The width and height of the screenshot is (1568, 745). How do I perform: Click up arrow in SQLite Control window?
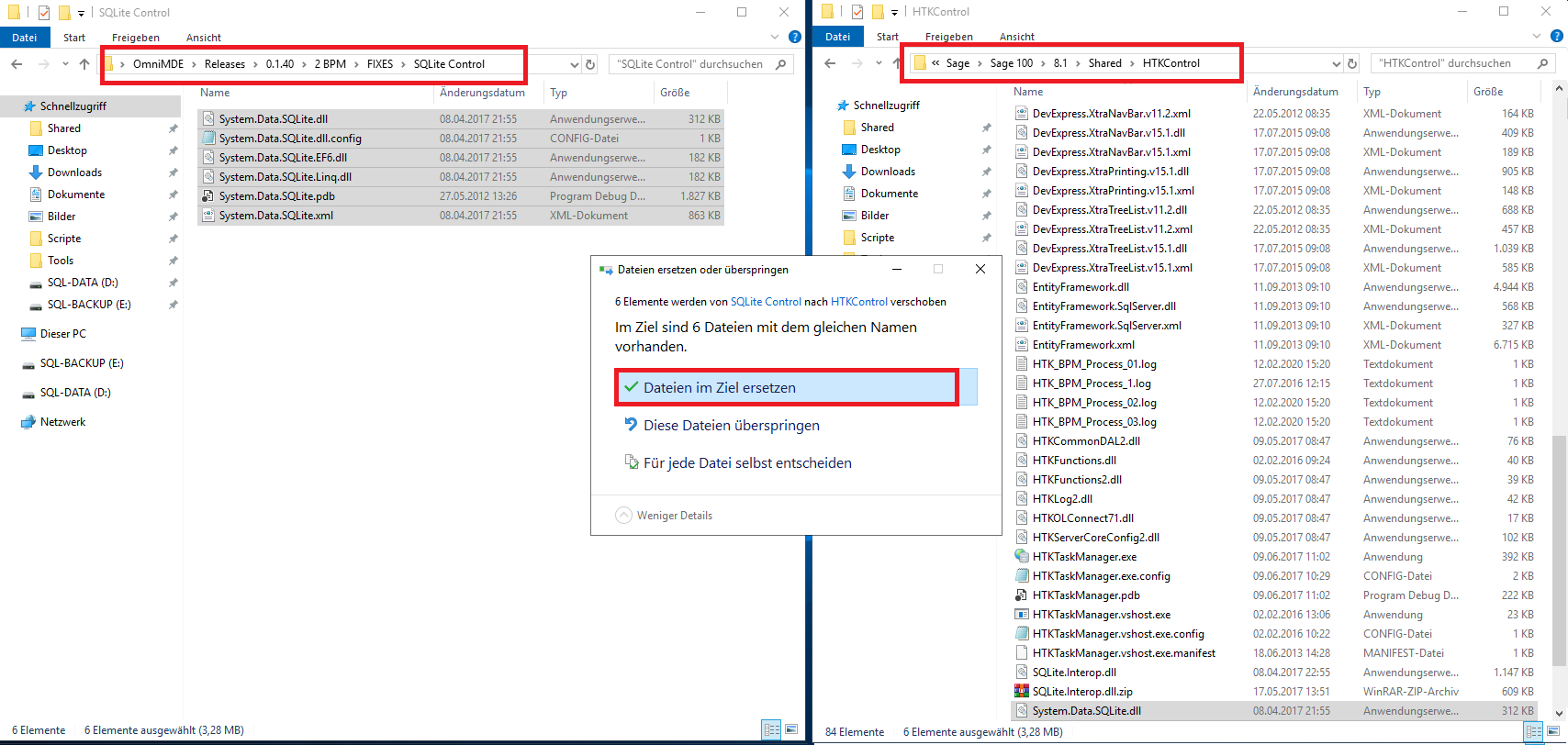(84, 64)
